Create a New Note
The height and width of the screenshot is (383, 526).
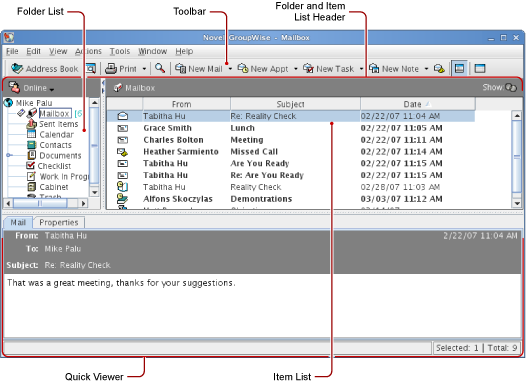click(x=394, y=69)
